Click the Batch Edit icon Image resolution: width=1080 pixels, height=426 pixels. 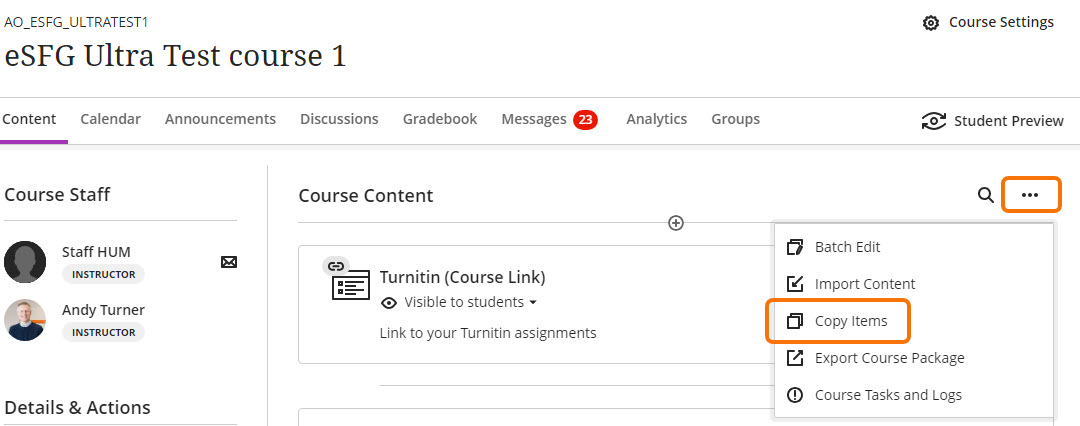coord(796,247)
